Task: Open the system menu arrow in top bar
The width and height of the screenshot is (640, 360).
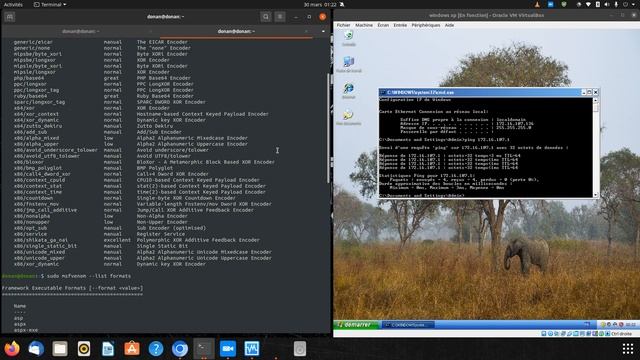Action: pos(634,4)
